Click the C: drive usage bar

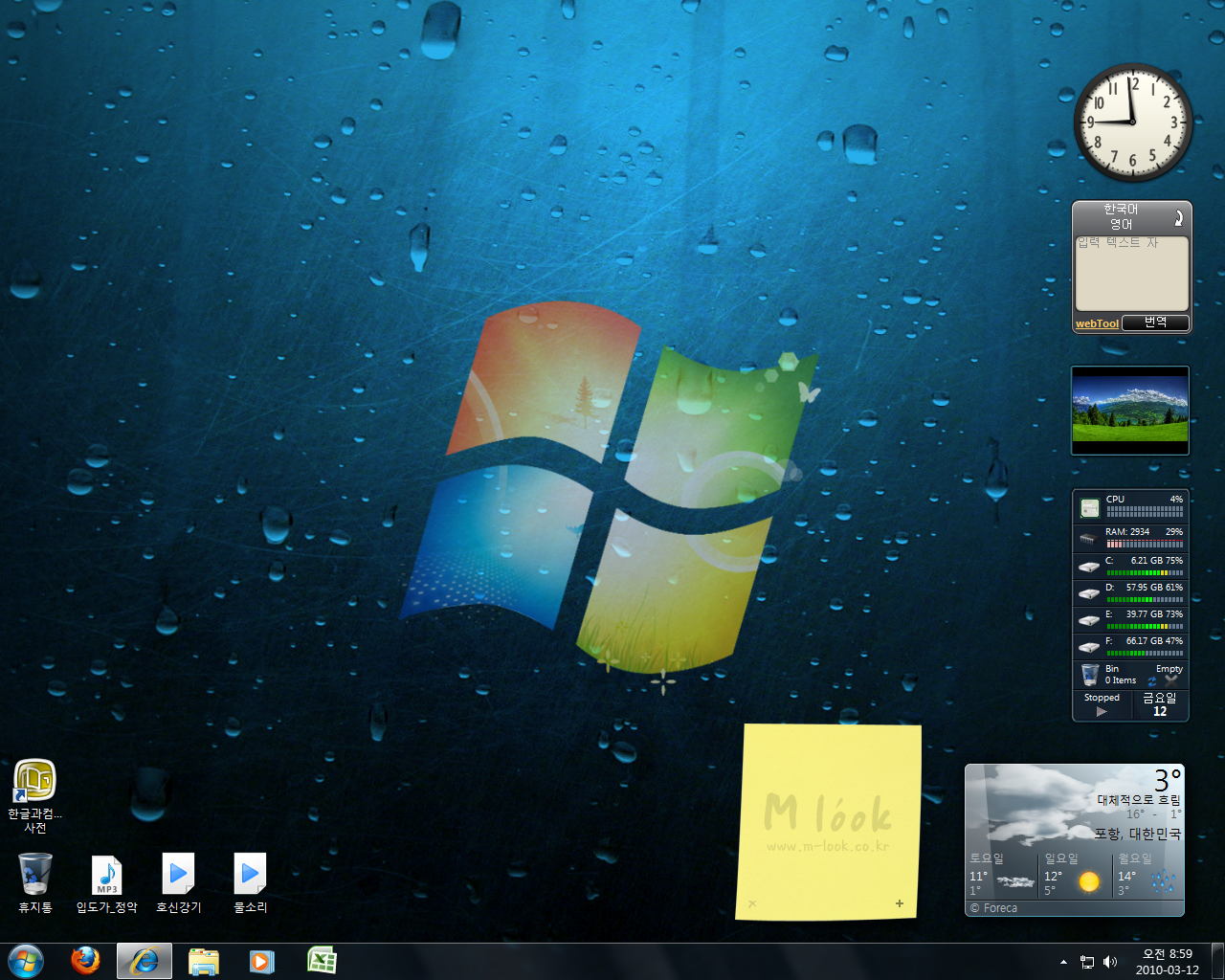pyautogui.click(x=1144, y=572)
